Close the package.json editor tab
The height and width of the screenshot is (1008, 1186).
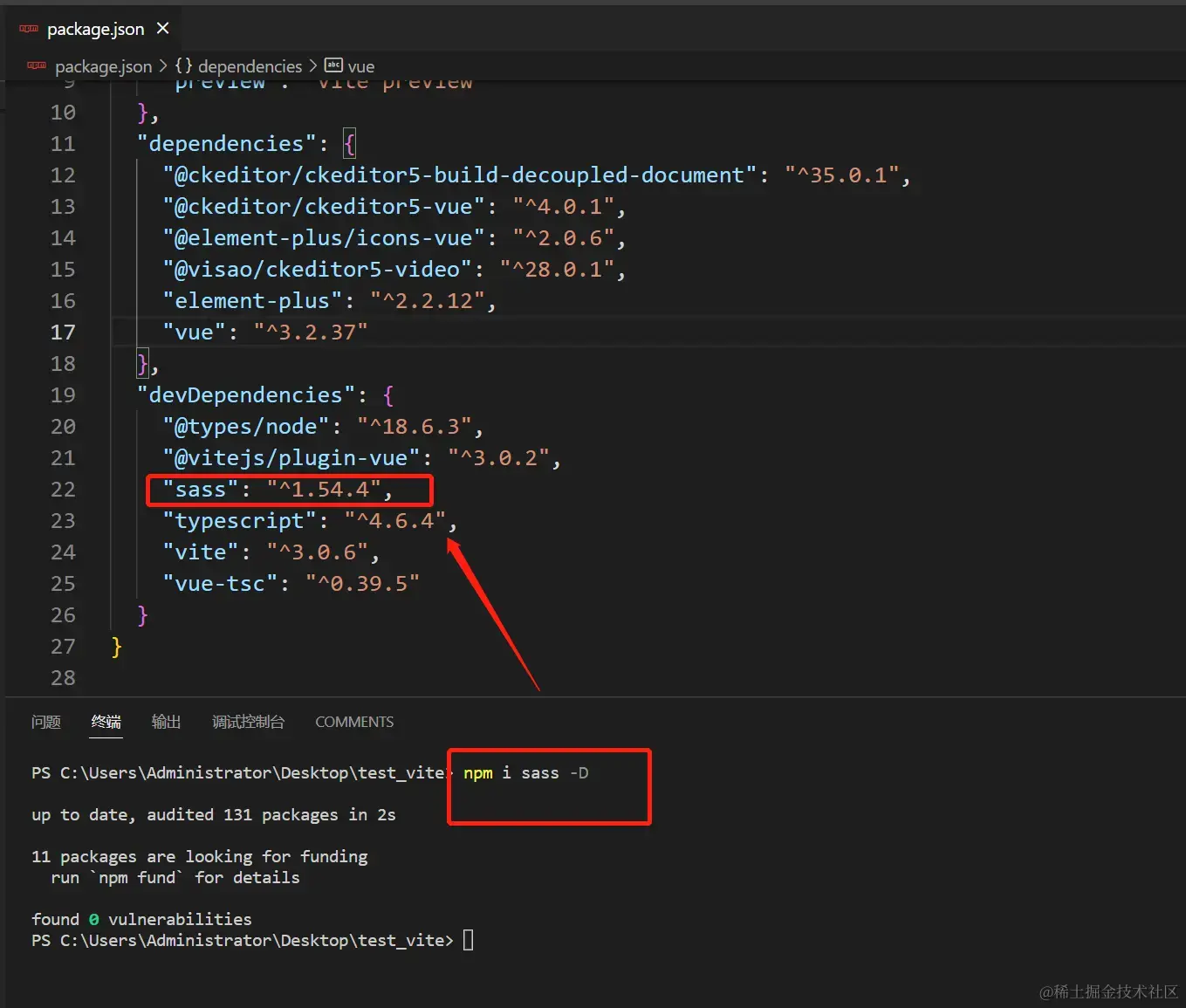(x=162, y=29)
